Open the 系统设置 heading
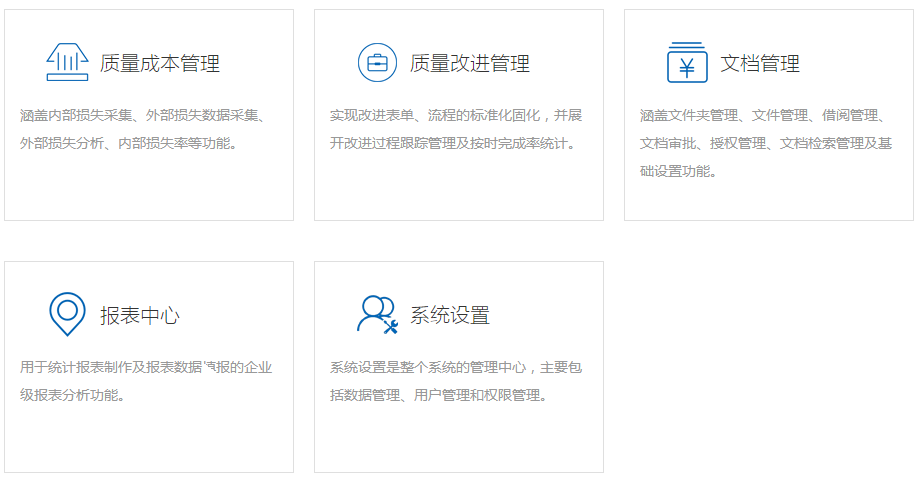Screen dimensions: 924x480 [x=450, y=316]
